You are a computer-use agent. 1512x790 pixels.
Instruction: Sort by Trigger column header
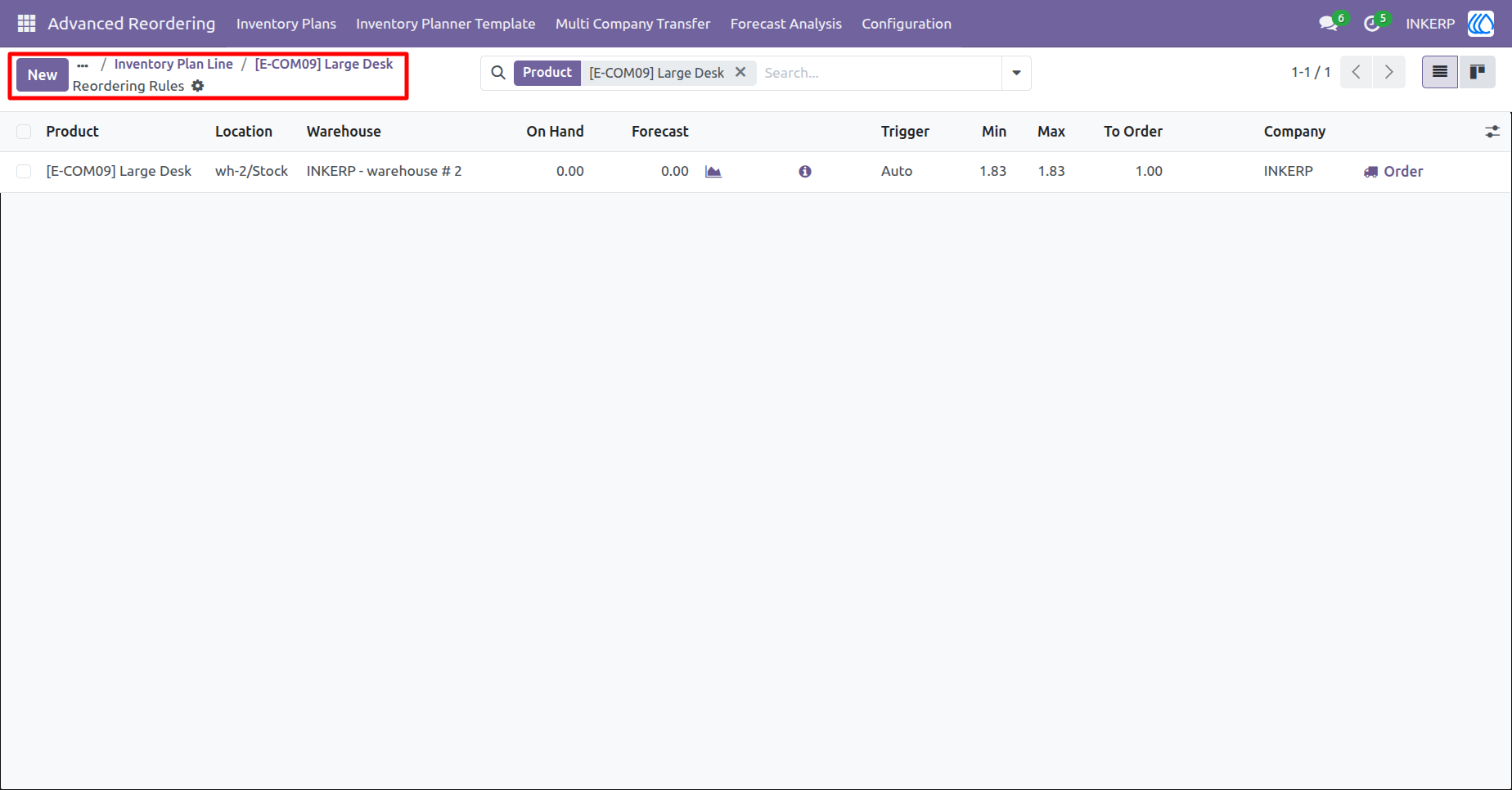(x=905, y=132)
